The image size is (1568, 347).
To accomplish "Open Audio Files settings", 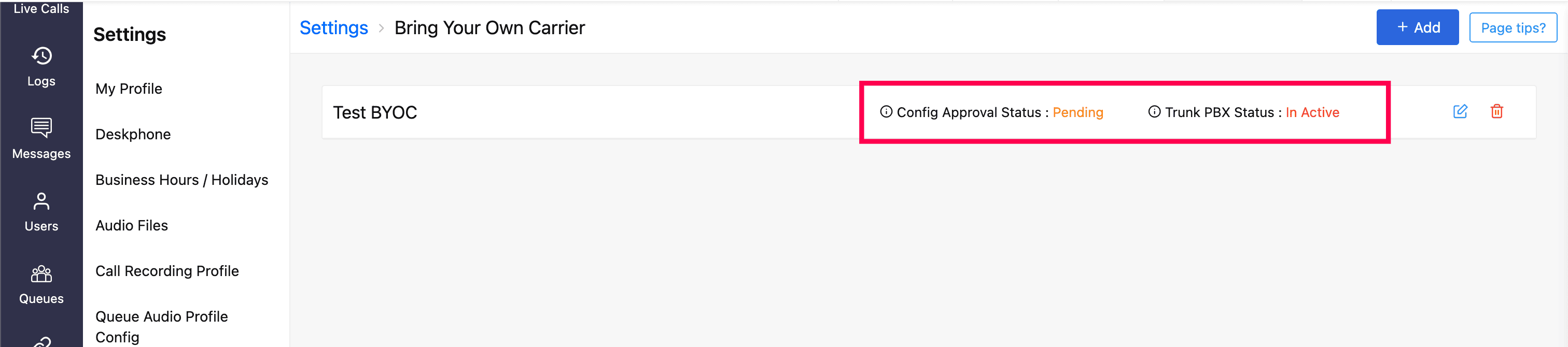I will 132,225.
